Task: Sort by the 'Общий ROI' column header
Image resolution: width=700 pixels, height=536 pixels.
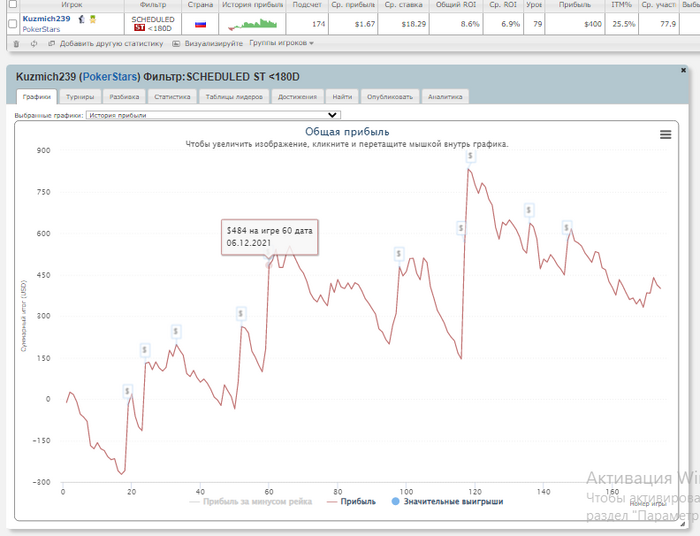Action: (456, 5)
